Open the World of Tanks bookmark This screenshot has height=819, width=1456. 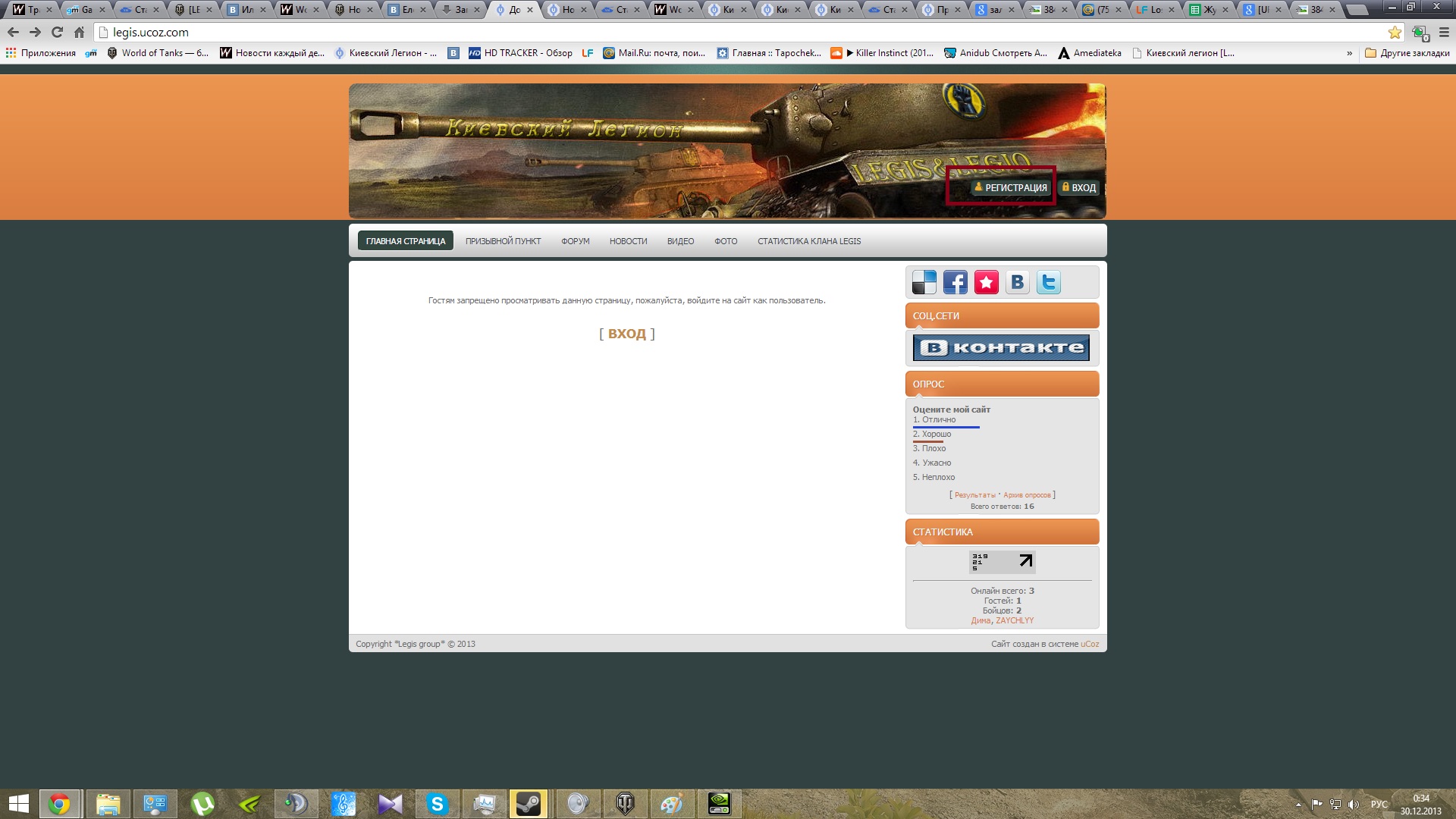[x=158, y=53]
